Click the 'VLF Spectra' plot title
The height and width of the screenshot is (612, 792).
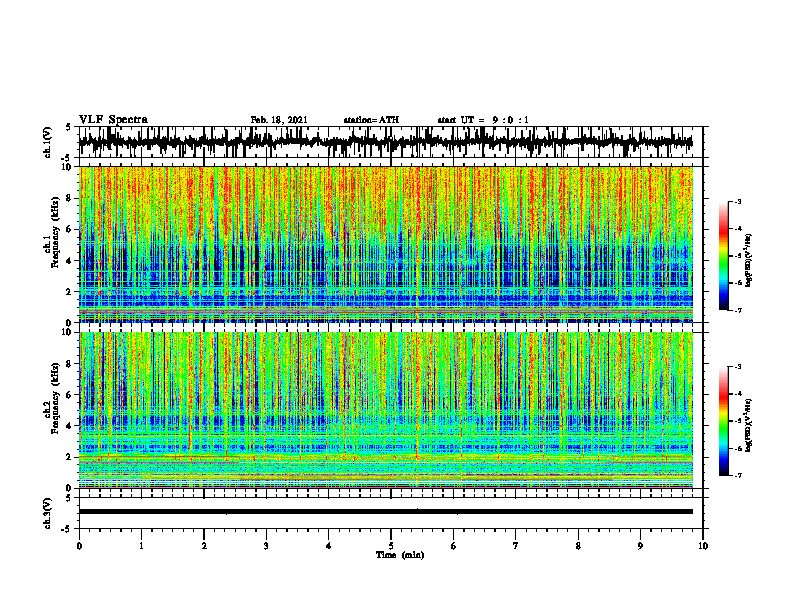[113, 120]
